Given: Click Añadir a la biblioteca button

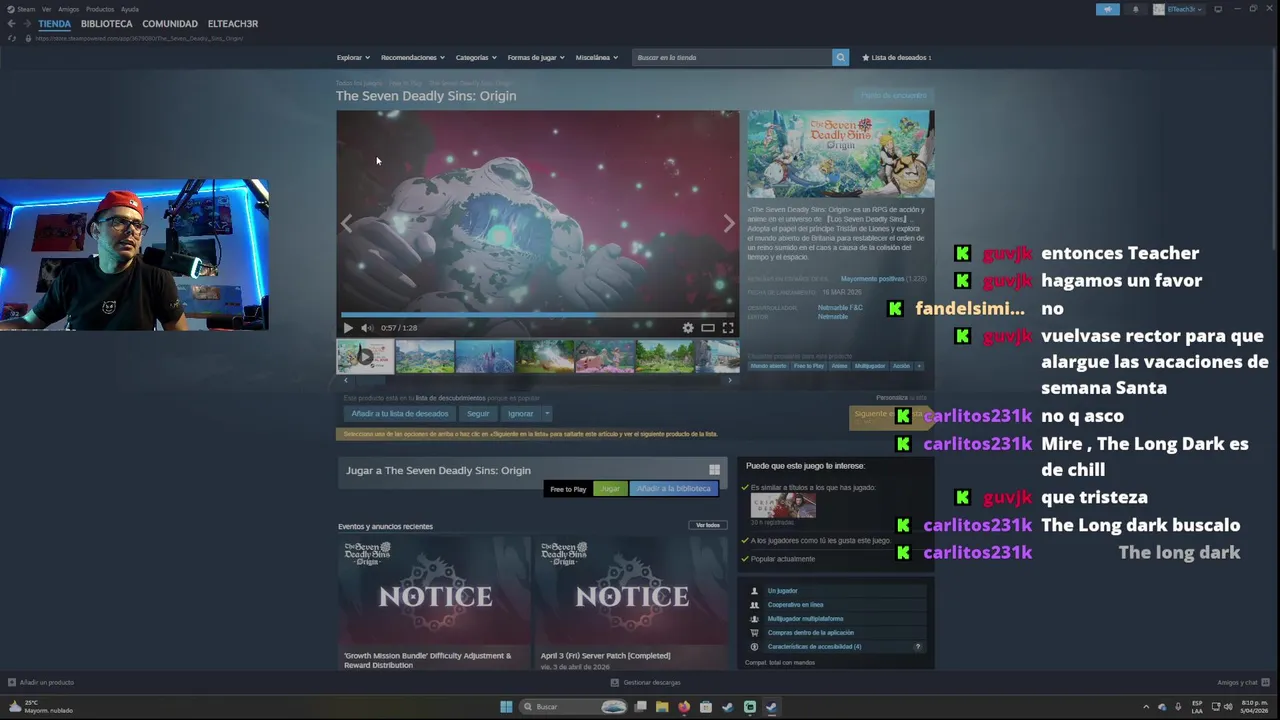Looking at the screenshot, I should pos(674,489).
